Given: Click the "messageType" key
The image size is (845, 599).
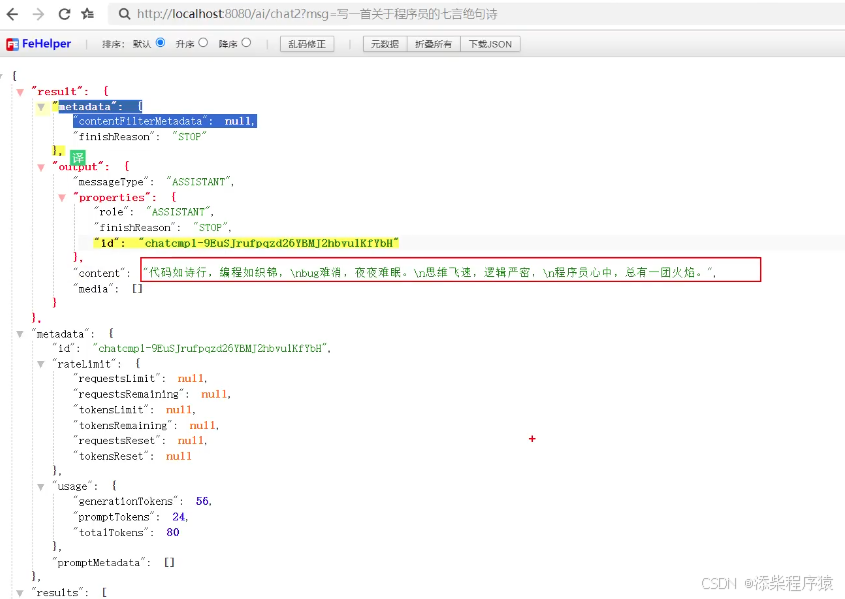Looking at the screenshot, I should pos(111,182).
